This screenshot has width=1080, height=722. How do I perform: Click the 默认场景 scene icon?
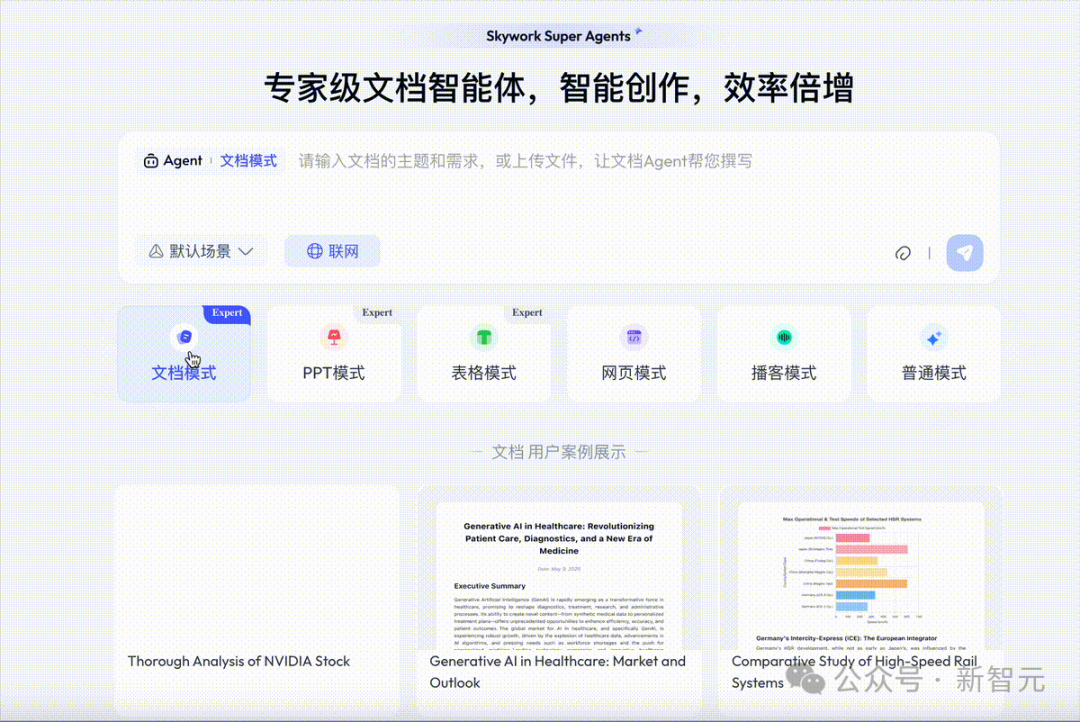(x=158, y=251)
